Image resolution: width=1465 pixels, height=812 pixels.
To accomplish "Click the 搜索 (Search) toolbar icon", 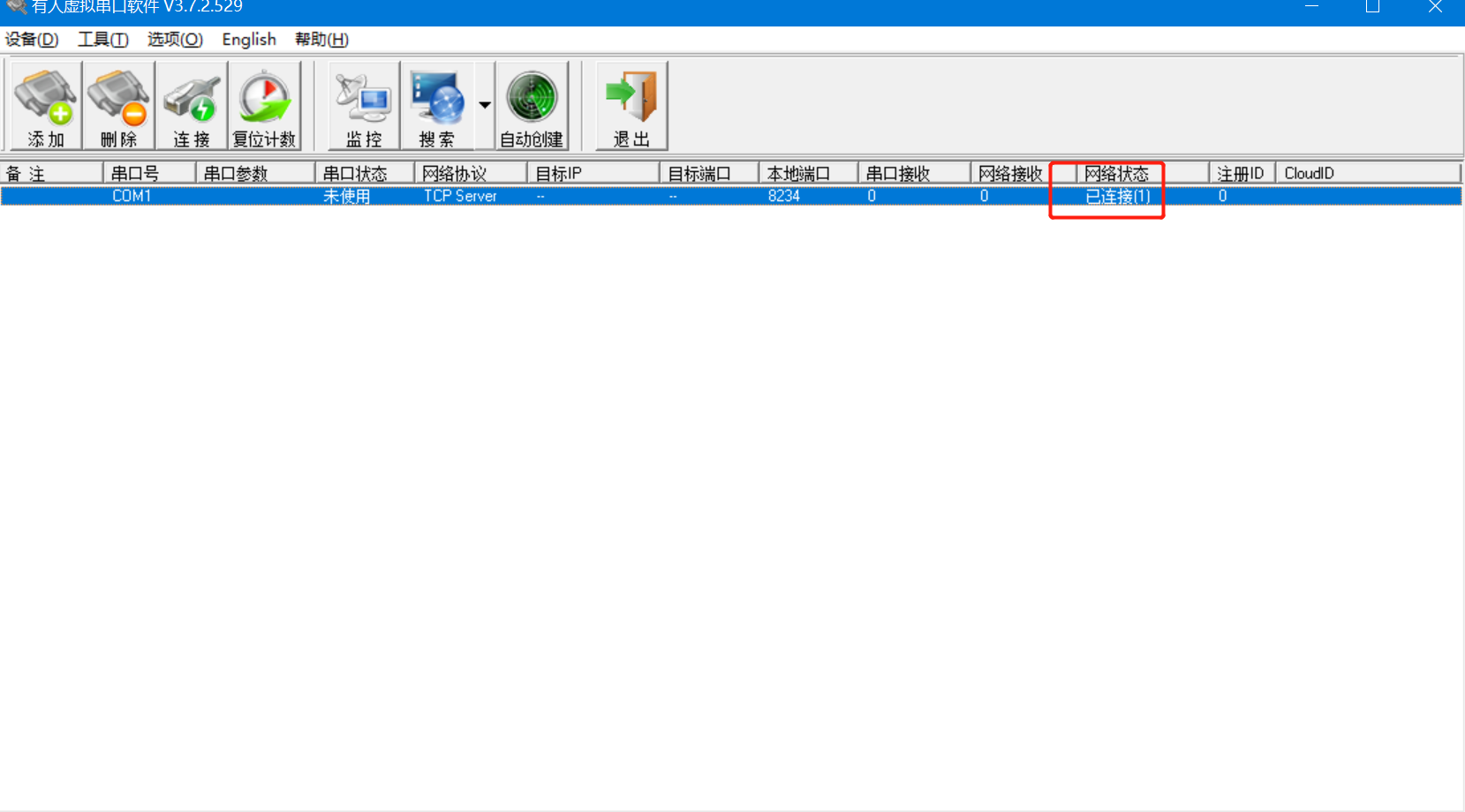I will point(436,105).
